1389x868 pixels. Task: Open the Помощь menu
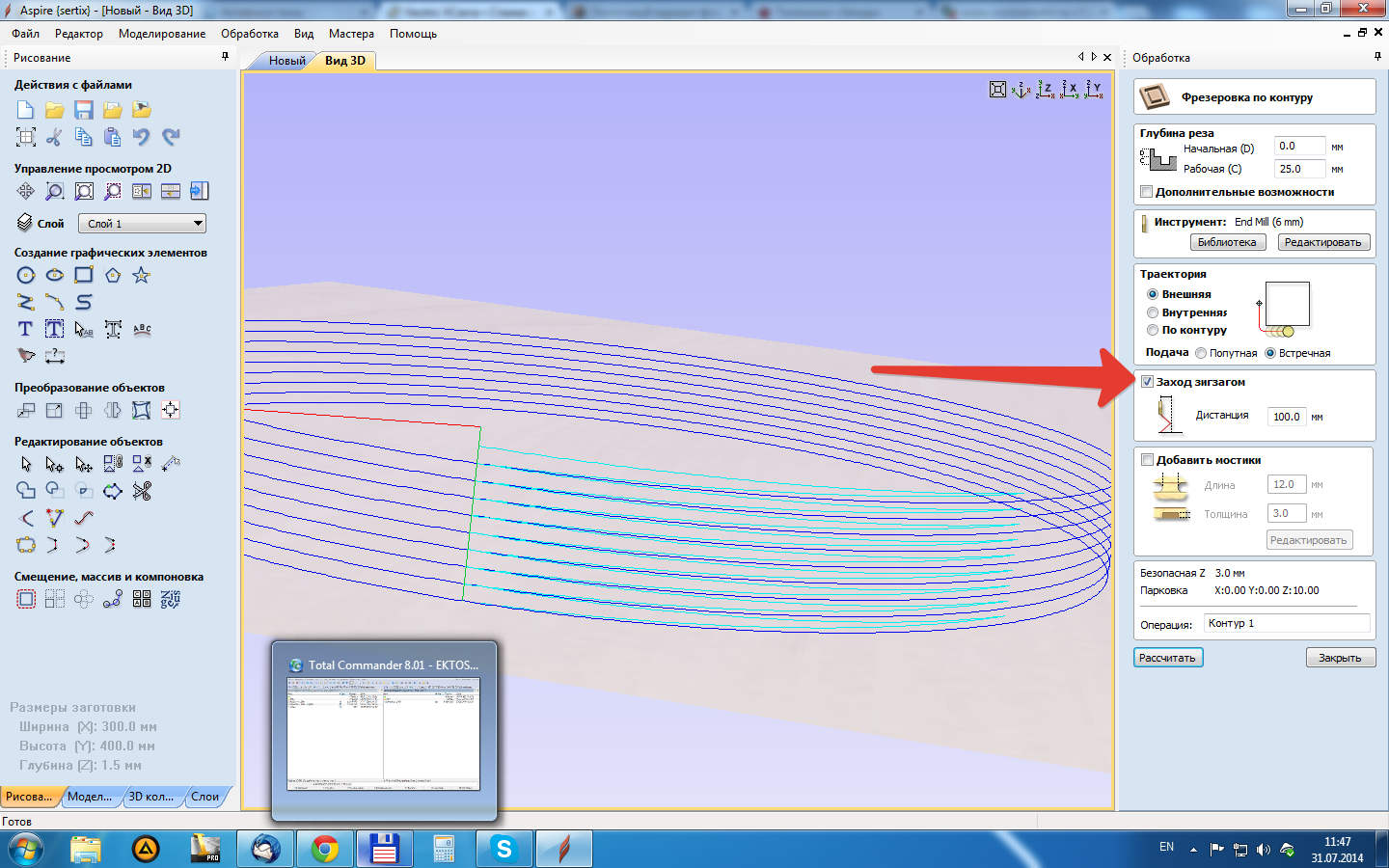[413, 34]
